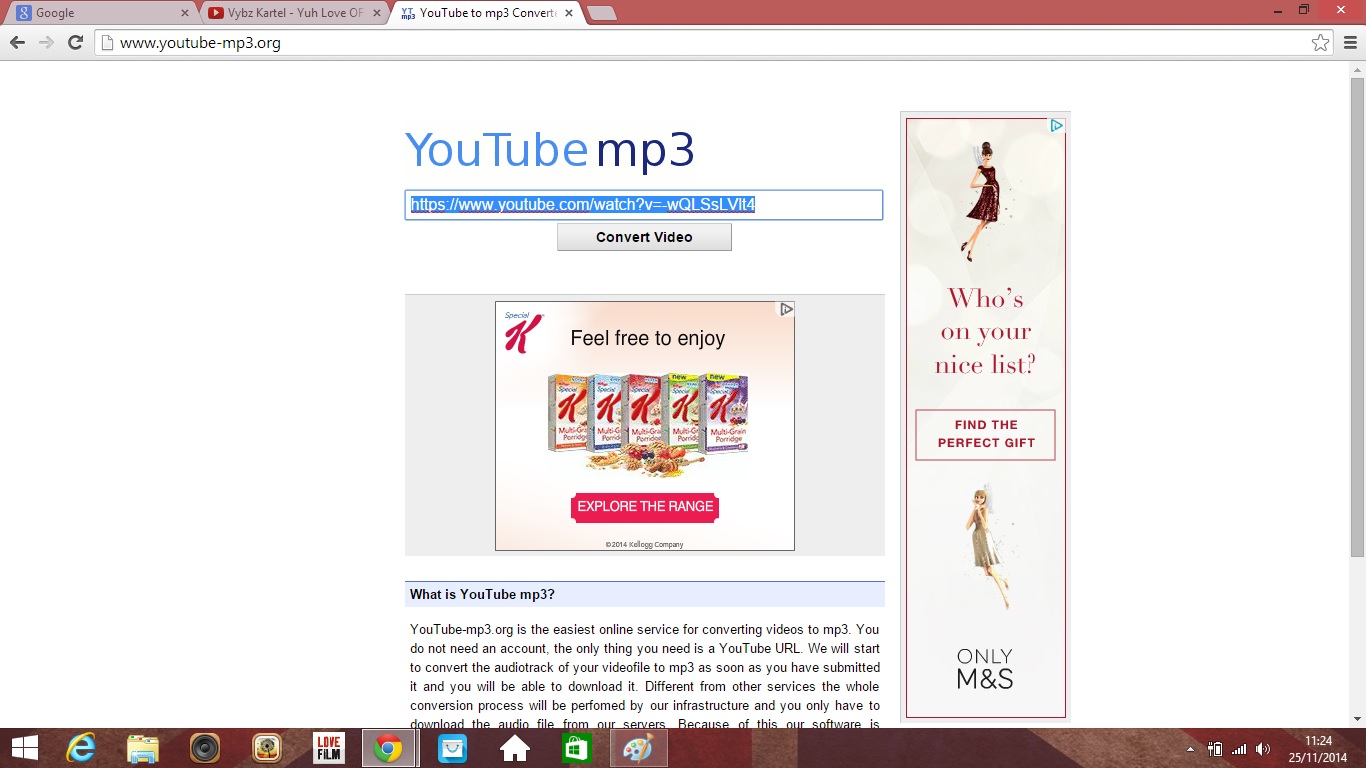View site information via the address bar page icon
Viewport: 1366px width, 768px height.
coord(108,43)
